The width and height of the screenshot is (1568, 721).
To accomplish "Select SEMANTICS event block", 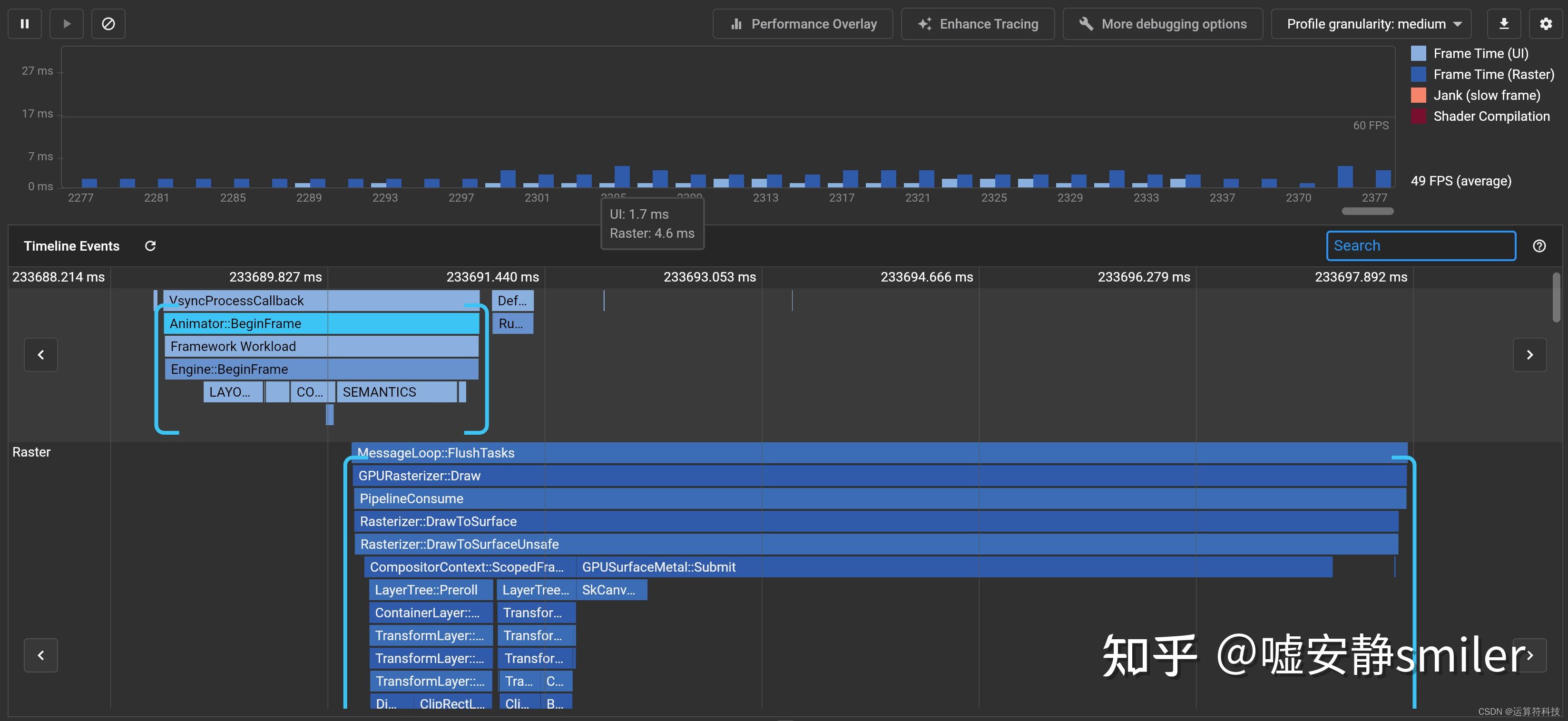I will pyautogui.click(x=396, y=392).
